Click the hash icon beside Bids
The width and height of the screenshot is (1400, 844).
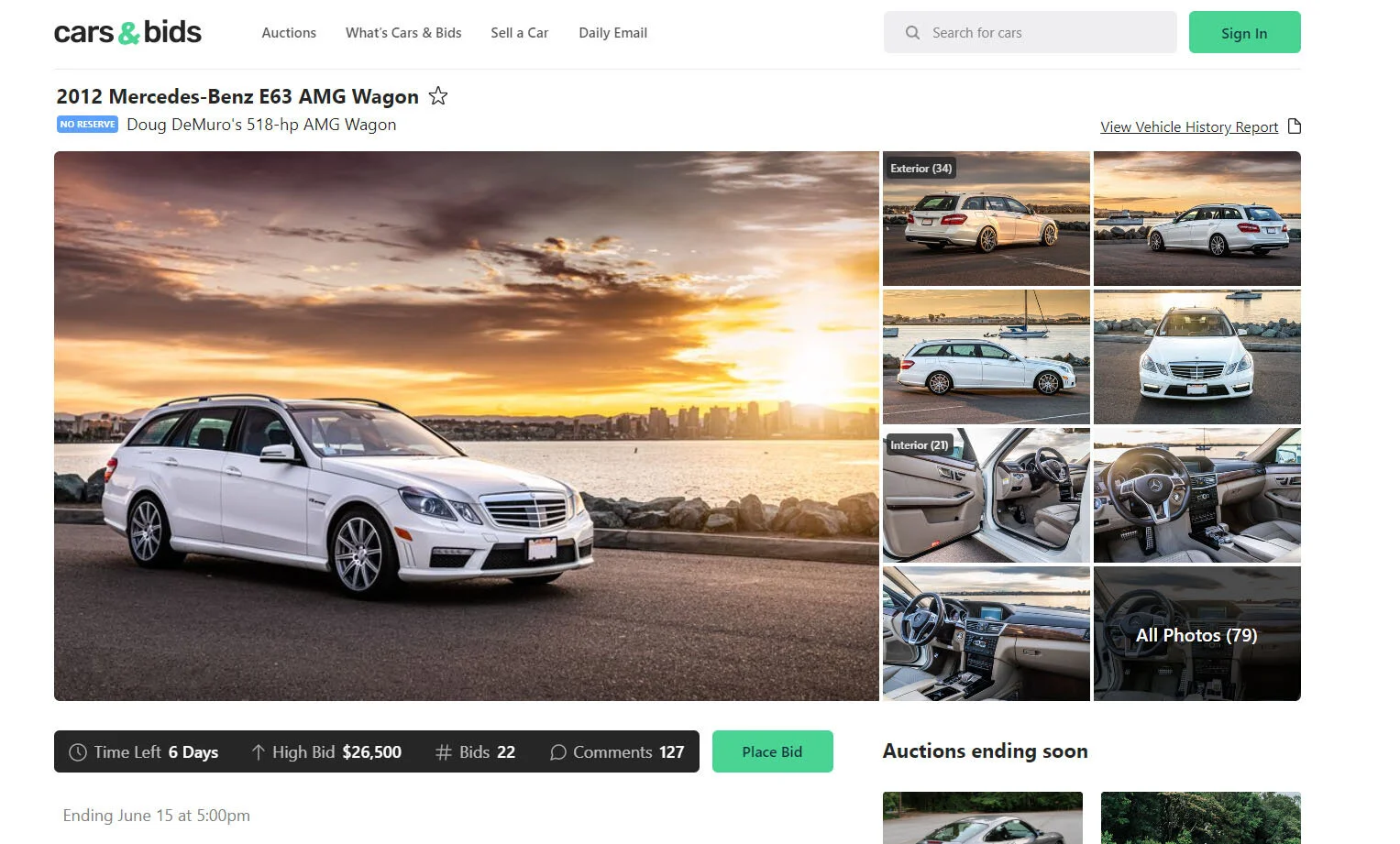(x=444, y=752)
